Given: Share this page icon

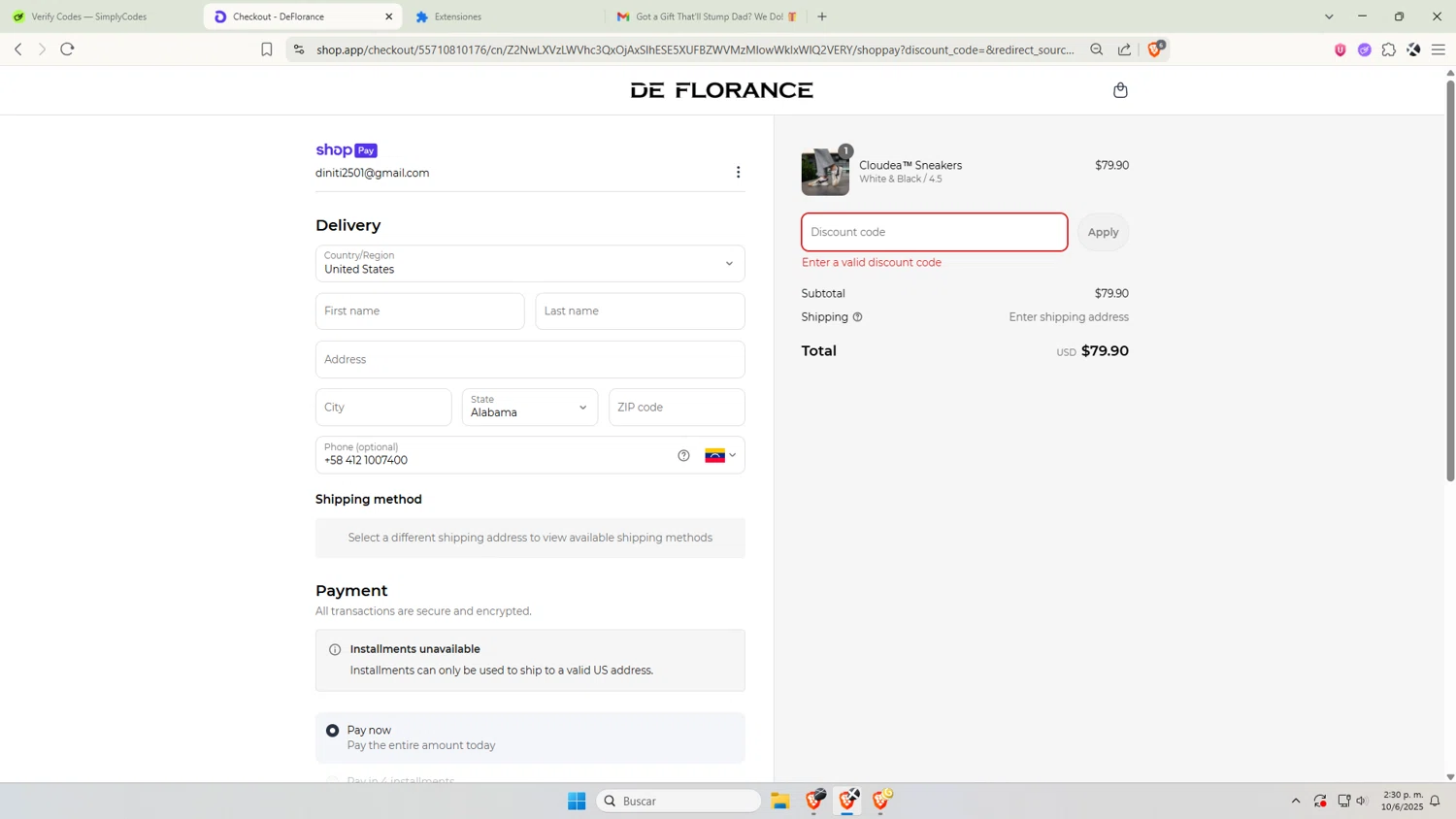Looking at the screenshot, I should click(x=1124, y=49).
